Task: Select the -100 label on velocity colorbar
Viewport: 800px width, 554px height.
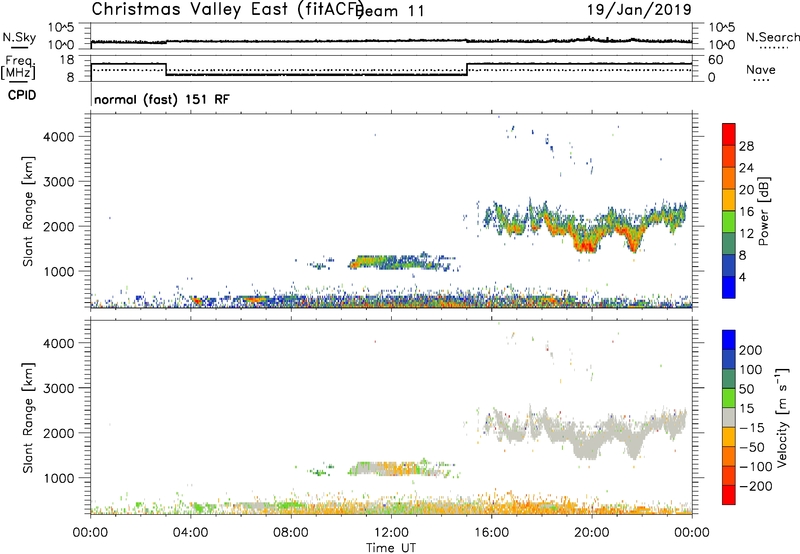Action: pos(755,467)
